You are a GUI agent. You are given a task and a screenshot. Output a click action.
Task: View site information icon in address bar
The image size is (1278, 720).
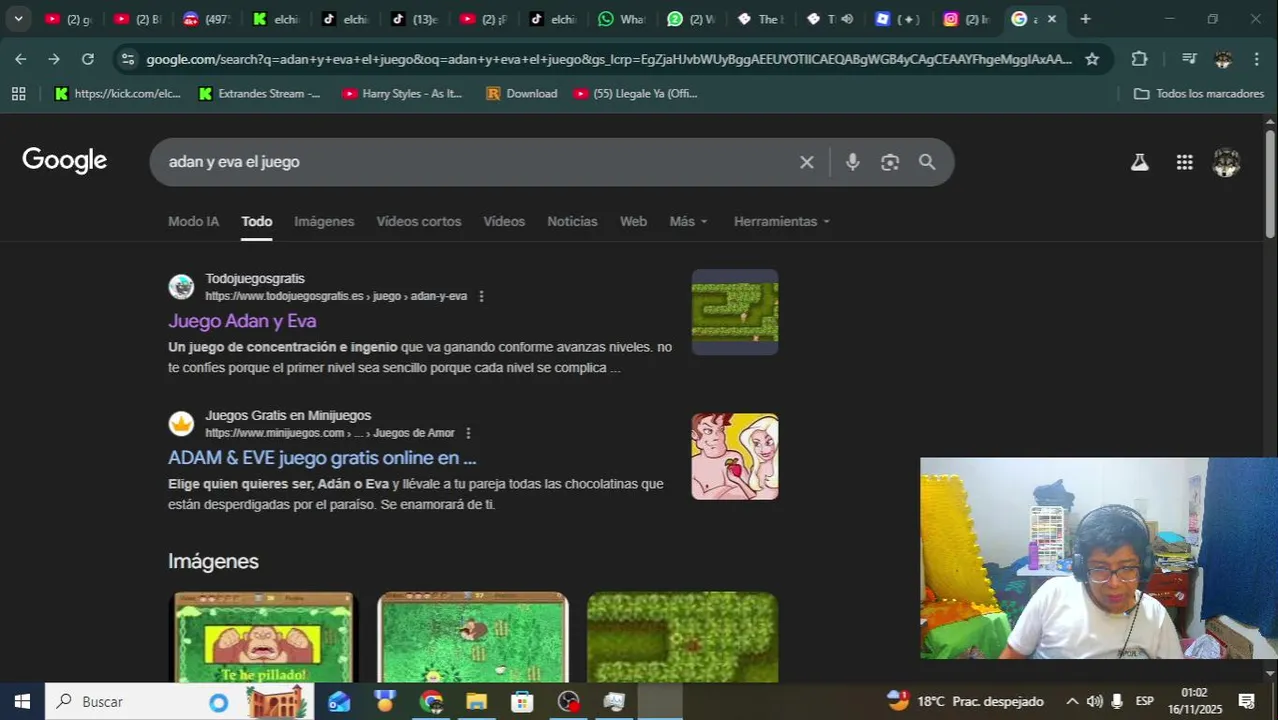(x=127, y=59)
